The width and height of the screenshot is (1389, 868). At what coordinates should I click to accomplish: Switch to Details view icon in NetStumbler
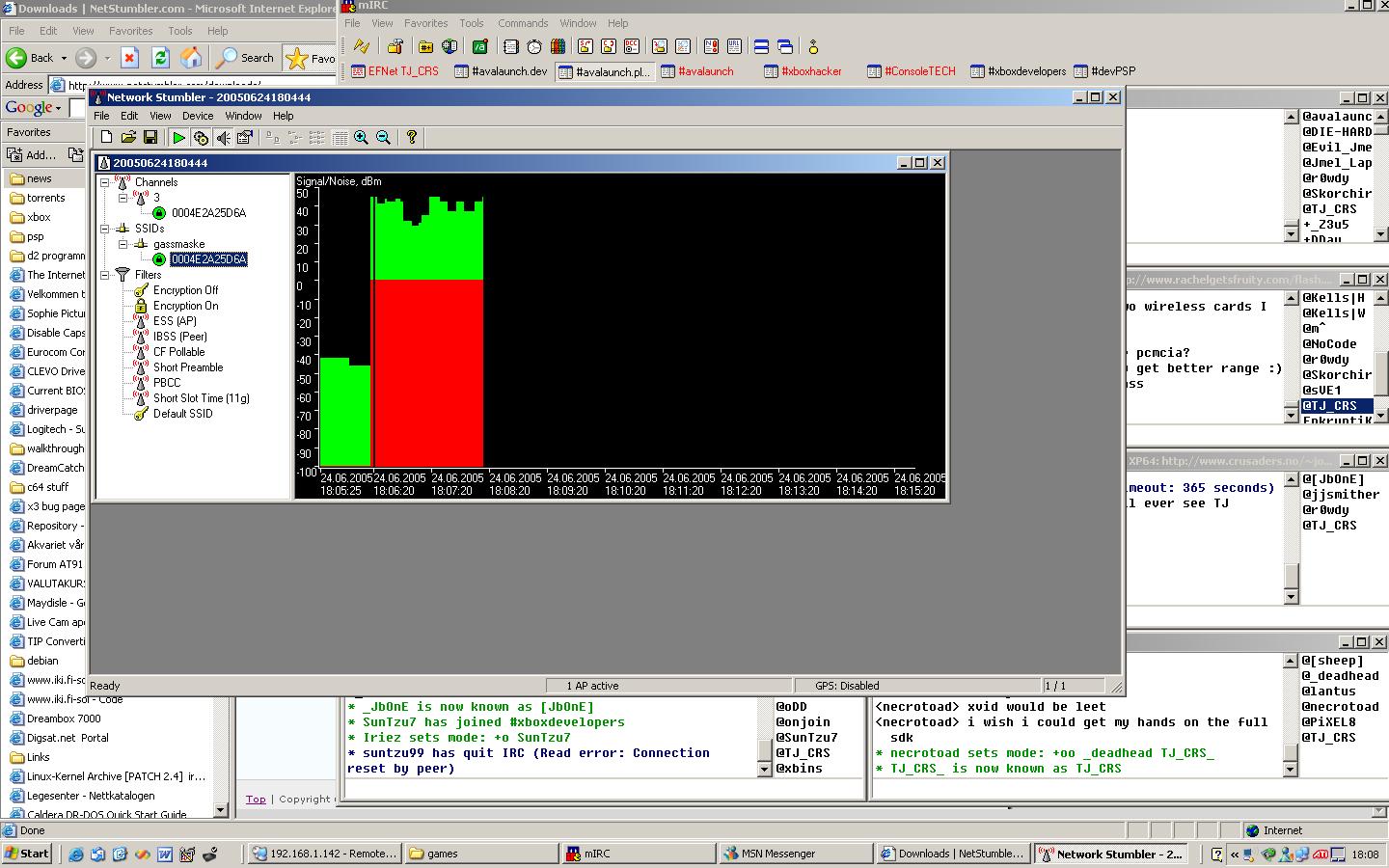pyautogui.click(x=339, y=138)
